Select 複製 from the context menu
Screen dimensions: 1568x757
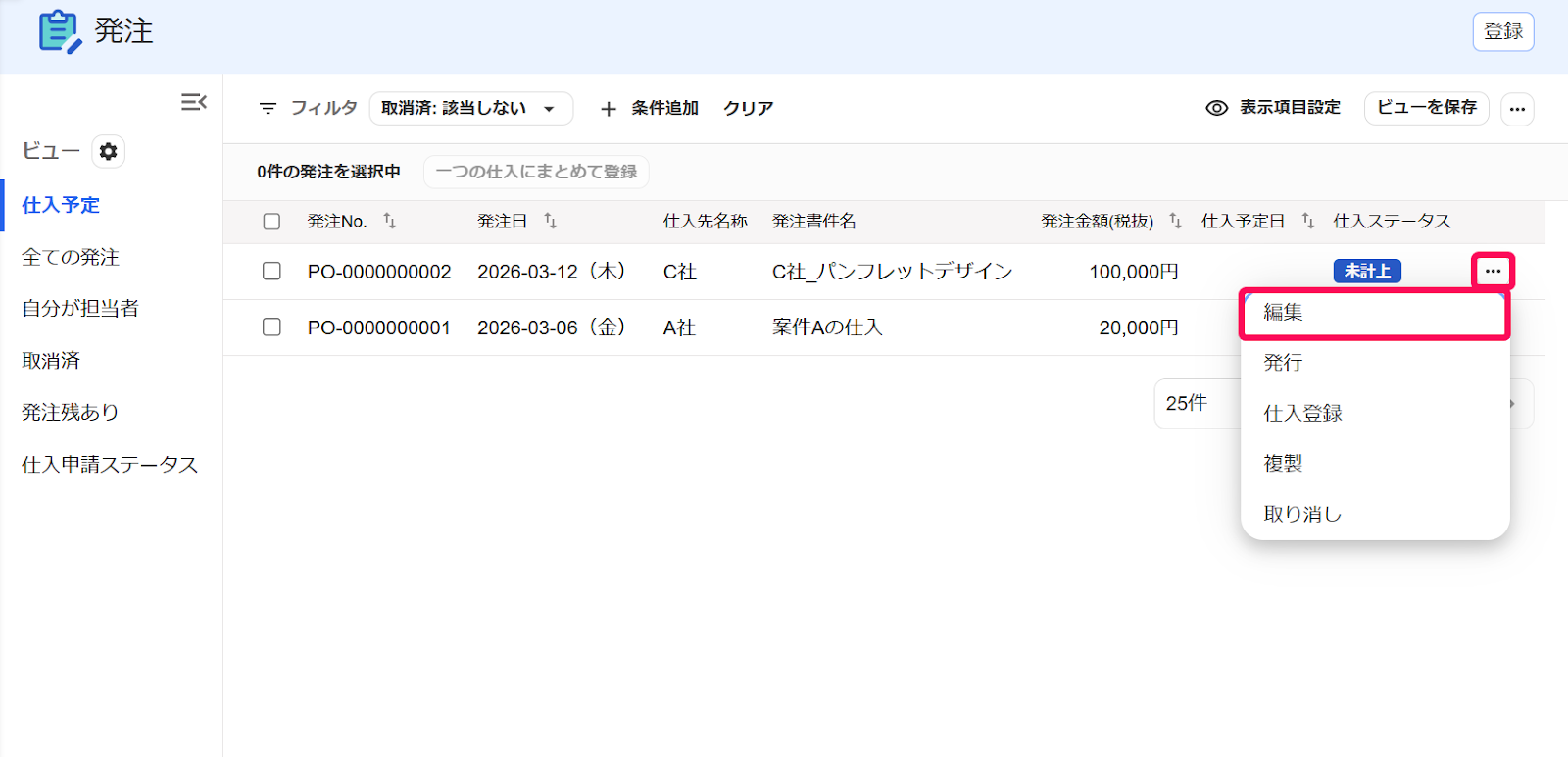point(1374,463)
